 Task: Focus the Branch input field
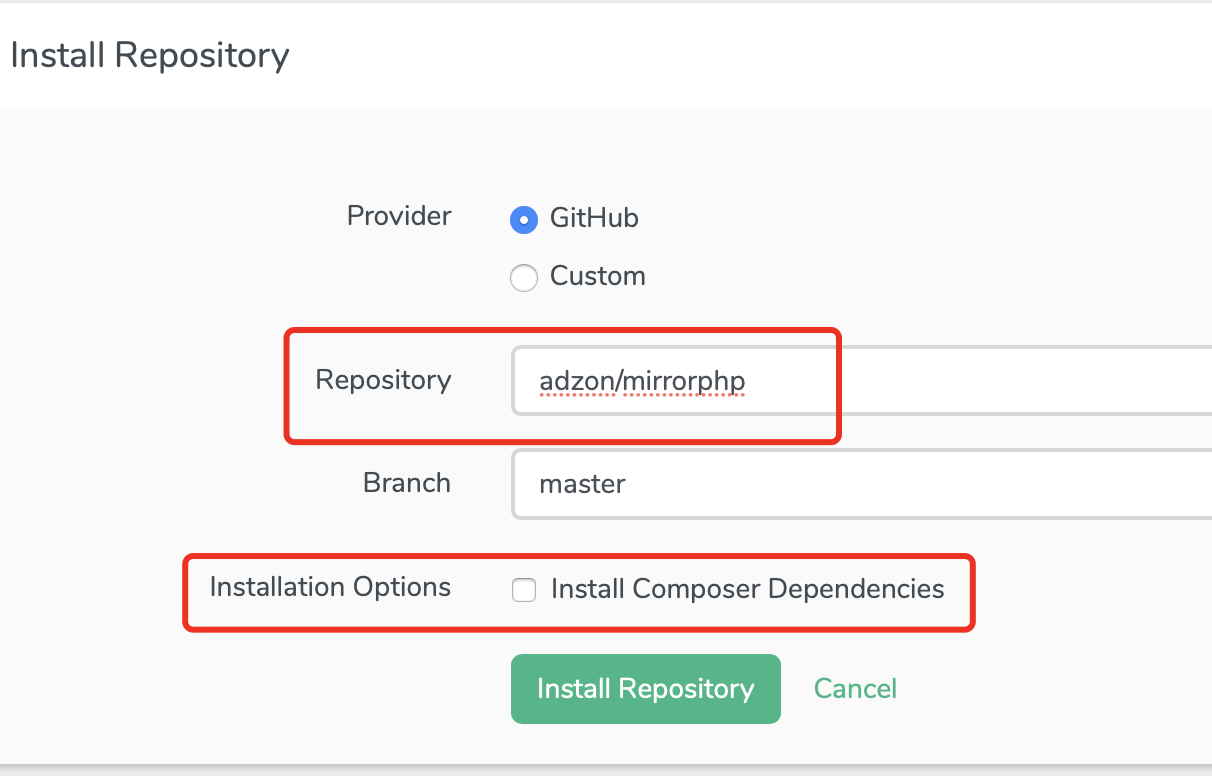[900, 485]
